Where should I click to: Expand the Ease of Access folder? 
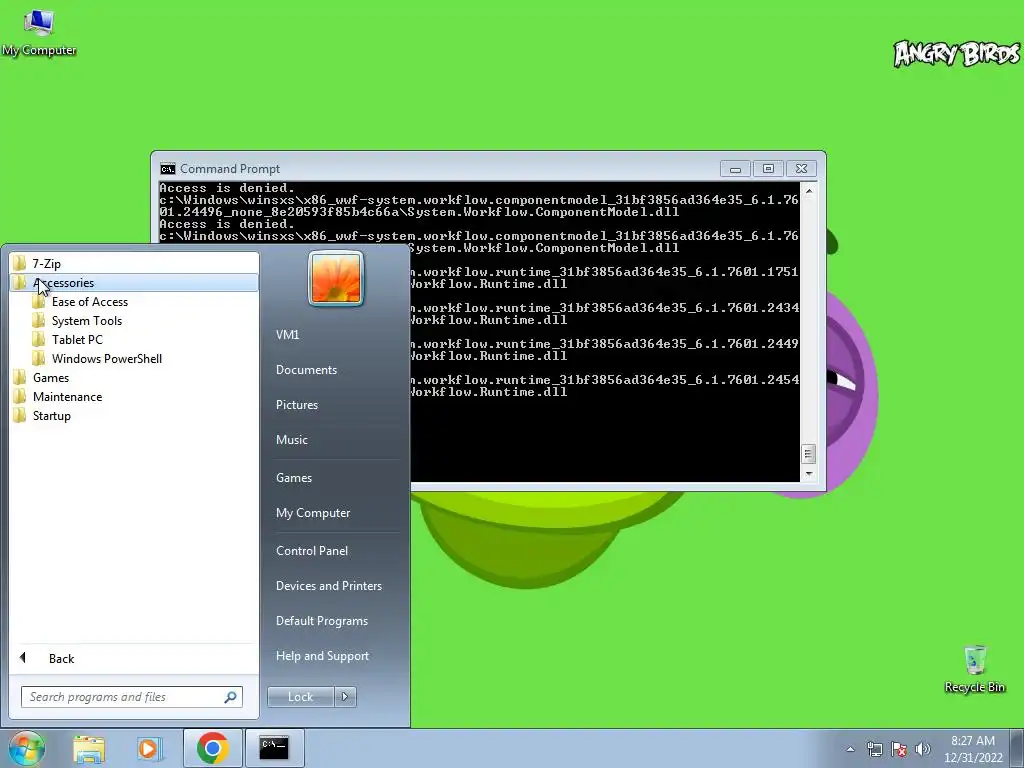click(134, 302)
